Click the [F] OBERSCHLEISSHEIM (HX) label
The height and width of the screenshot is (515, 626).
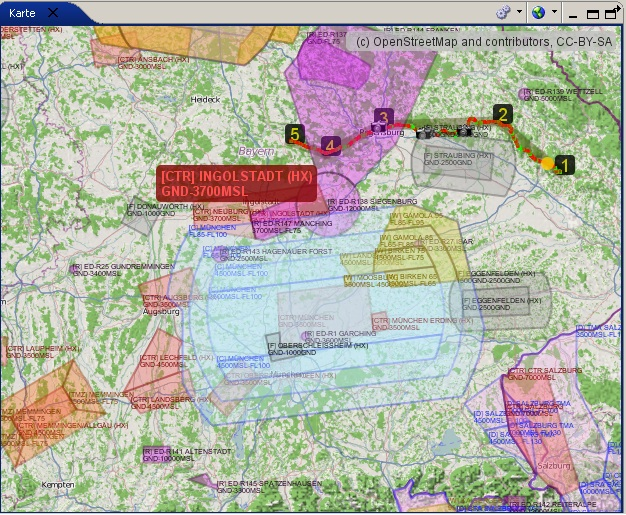click(x=318, y=349)
